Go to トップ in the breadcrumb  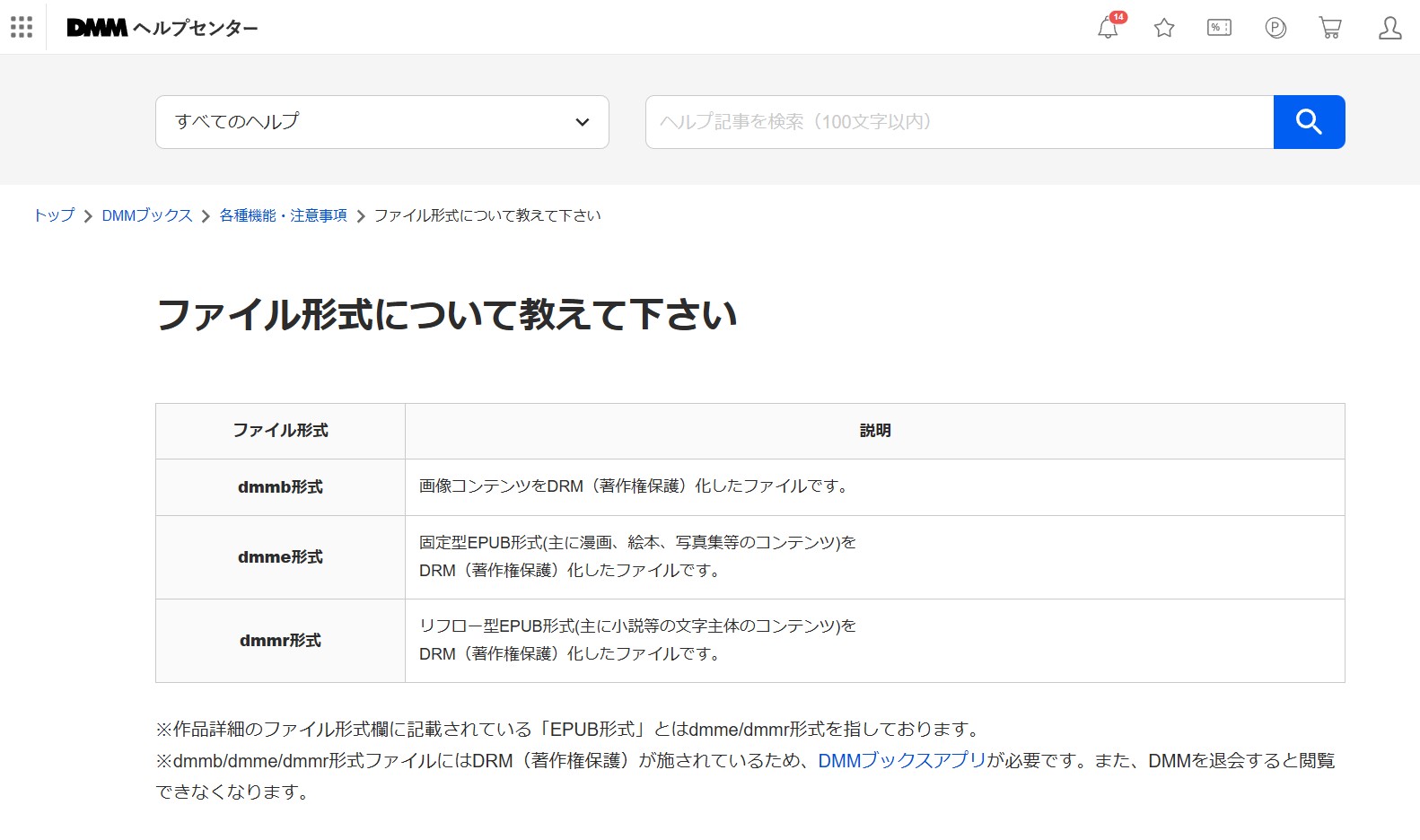54,215
